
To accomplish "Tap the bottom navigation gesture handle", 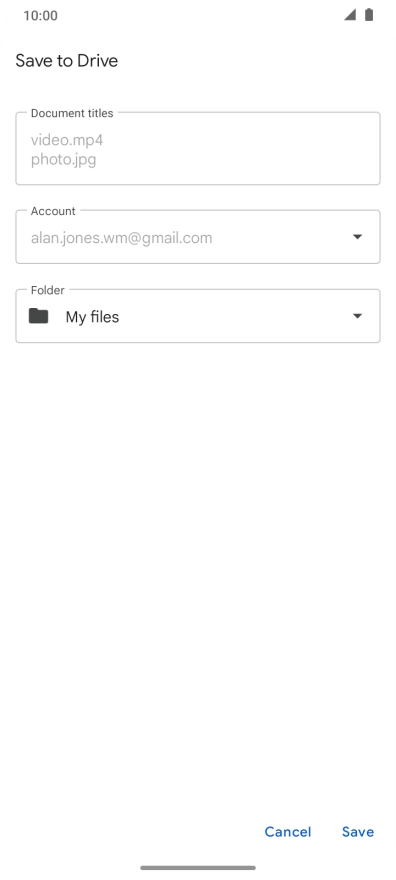I will [x=198, y=868].
